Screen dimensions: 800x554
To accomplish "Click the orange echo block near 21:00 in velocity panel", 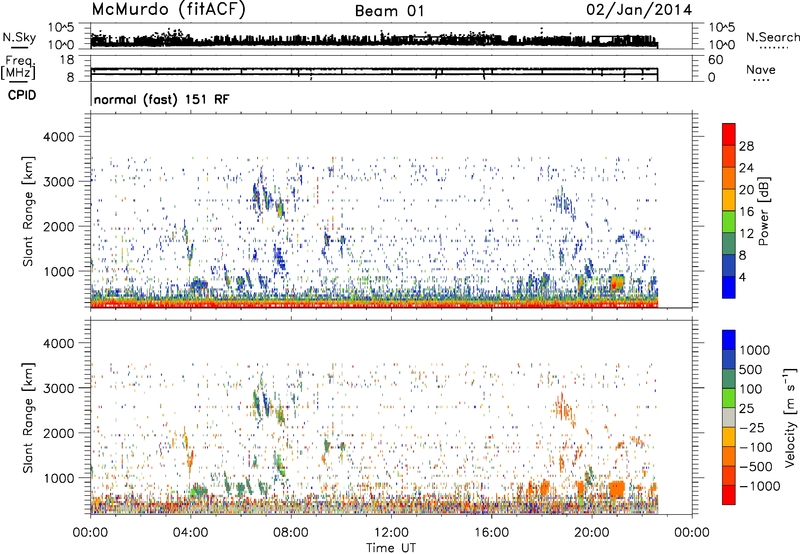I will pos(617,489).
